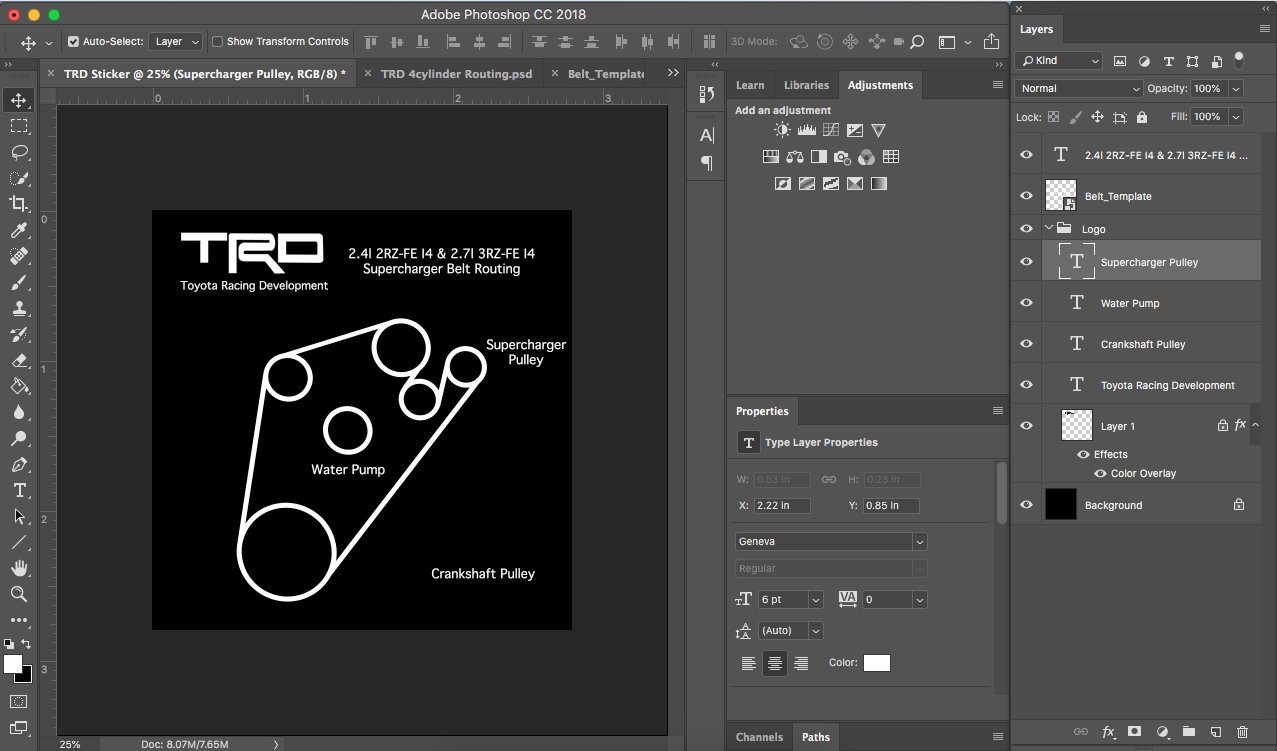Select the Crop tool
The image size is (1277, 751).
[18, 204]
